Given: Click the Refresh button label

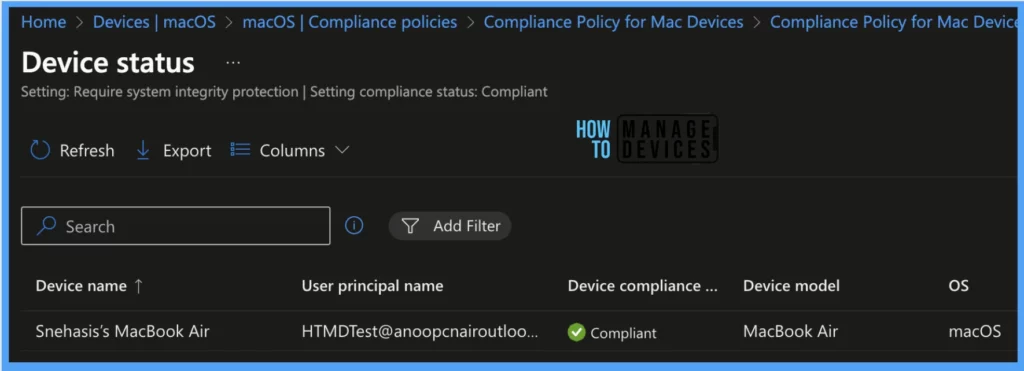Looking at the screenshot, I should pos(87,151).
